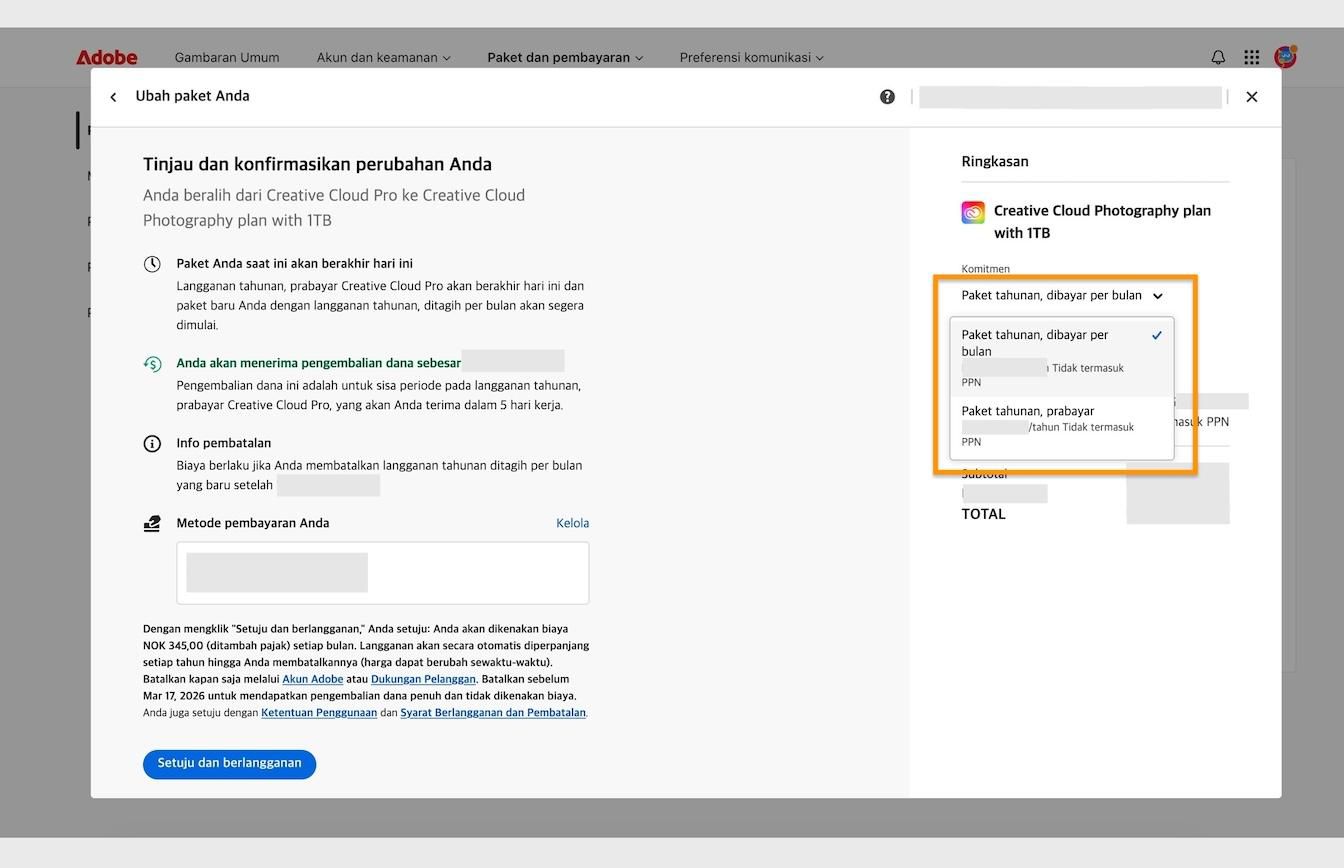Screen dimensions: 1344x868
Task: Click the 'Info pembatalan' heading
Action: coord(224,443)
